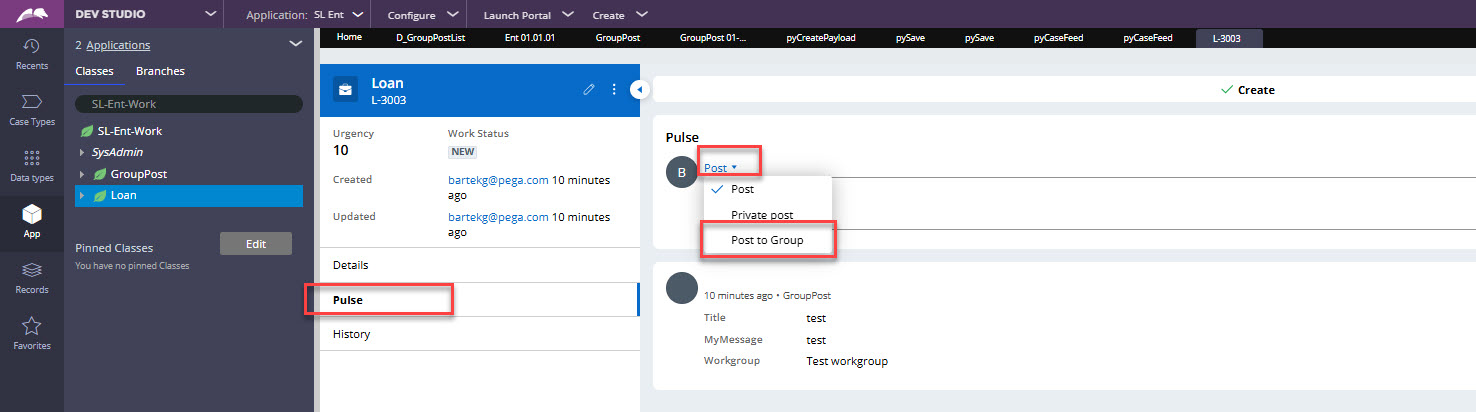The width and height of the screenshot is (1476, 412).
Task: Open the Recents panel icon
Action: [x=31, y=53]
